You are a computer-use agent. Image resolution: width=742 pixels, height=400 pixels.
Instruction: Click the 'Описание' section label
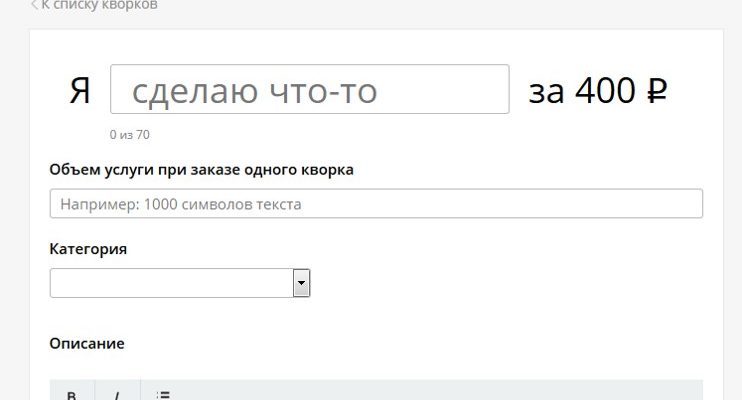[x=87, y=343]
